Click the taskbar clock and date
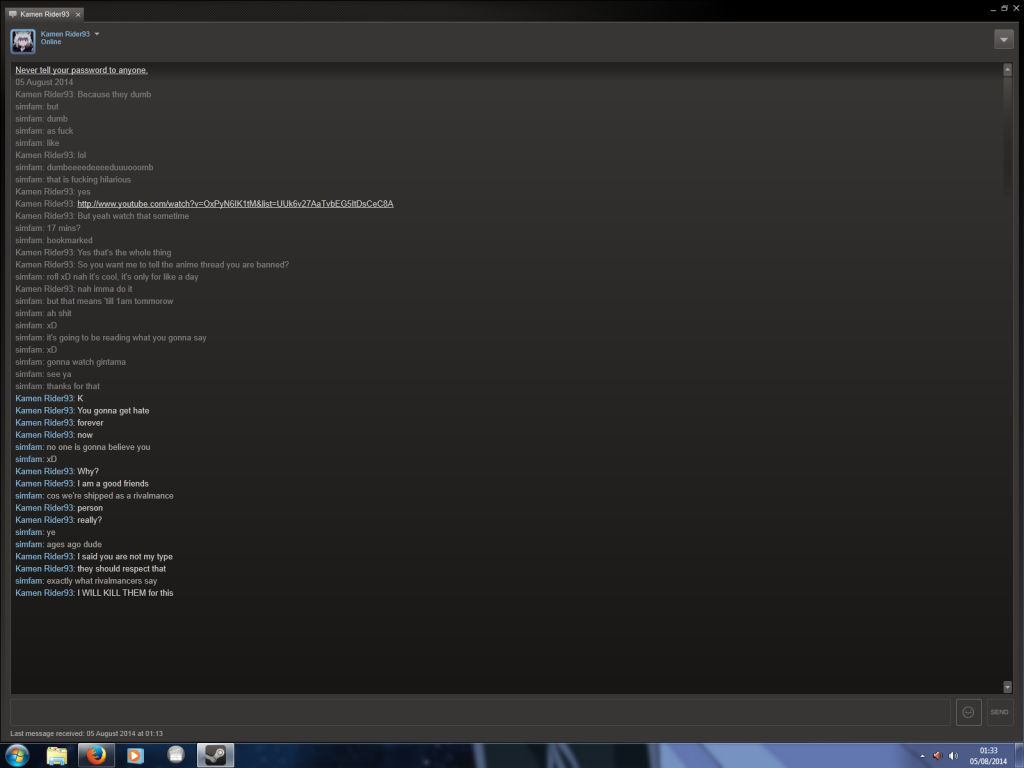 point(988,755)
